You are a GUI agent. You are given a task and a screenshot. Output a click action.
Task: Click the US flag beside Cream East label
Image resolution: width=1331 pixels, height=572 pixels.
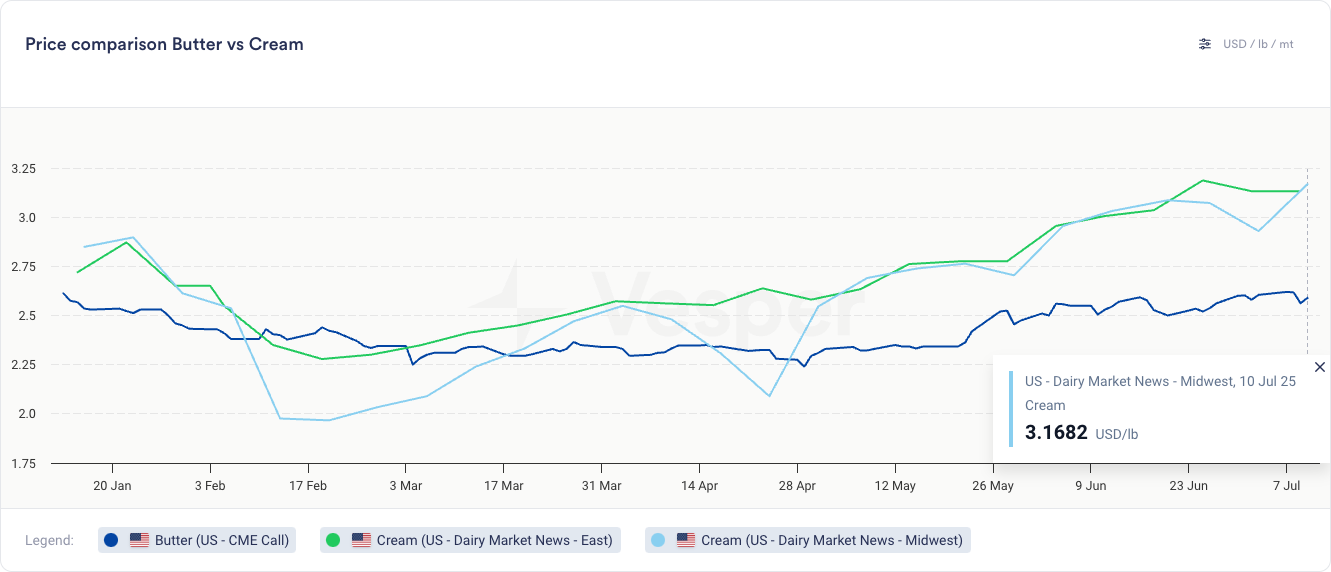pyautogui.click(x=361, y=540)
